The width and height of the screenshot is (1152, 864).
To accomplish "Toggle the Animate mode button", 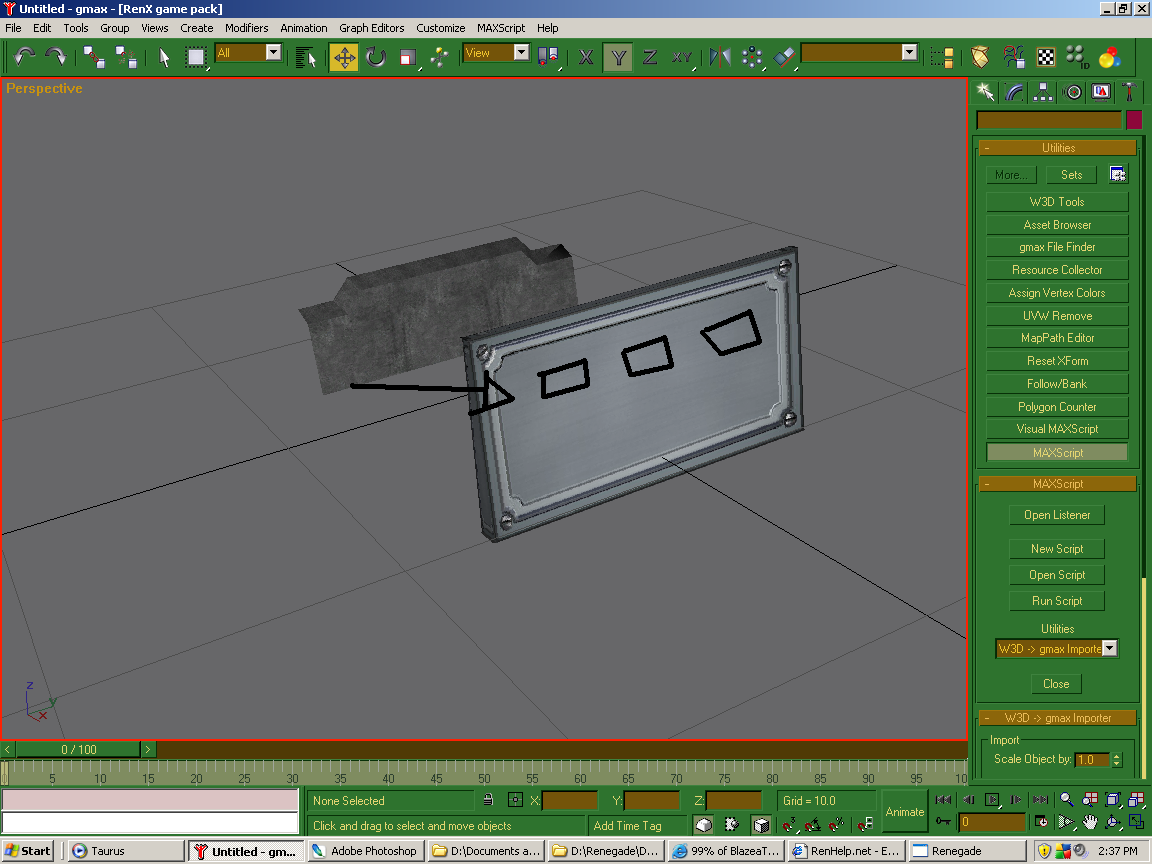I will coord(904,811).
